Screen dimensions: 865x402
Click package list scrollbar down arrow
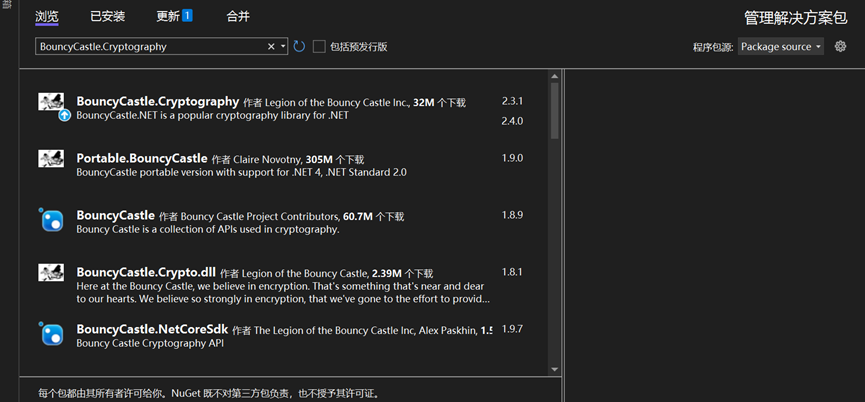click(554, 369)
